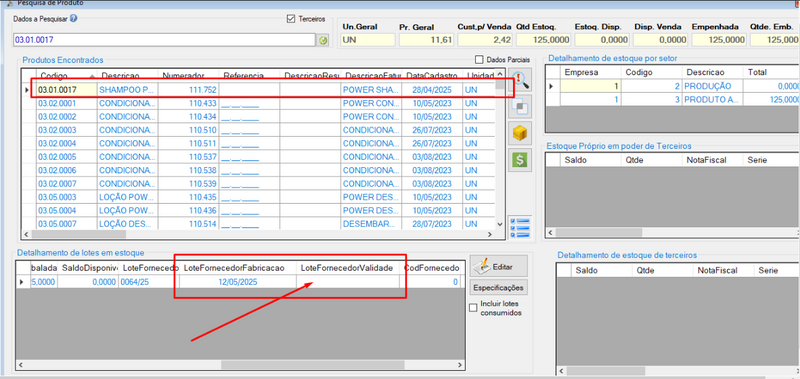Click the green search refresh icon
Screen dimensions: 800x379
[322, 40]
